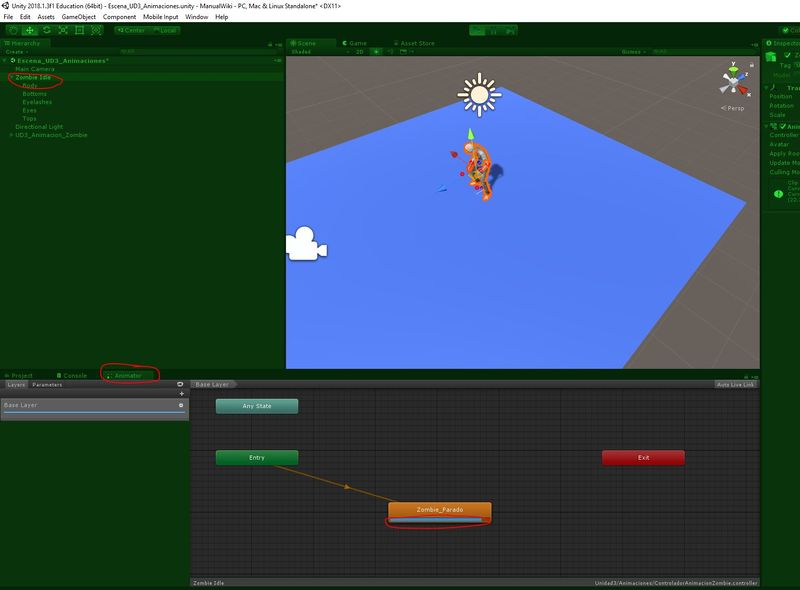Image resolution: width=800 pixels, height=590 pixels.
Task: Click the Directional Light sun gizmo
Action: pos(479,95)
